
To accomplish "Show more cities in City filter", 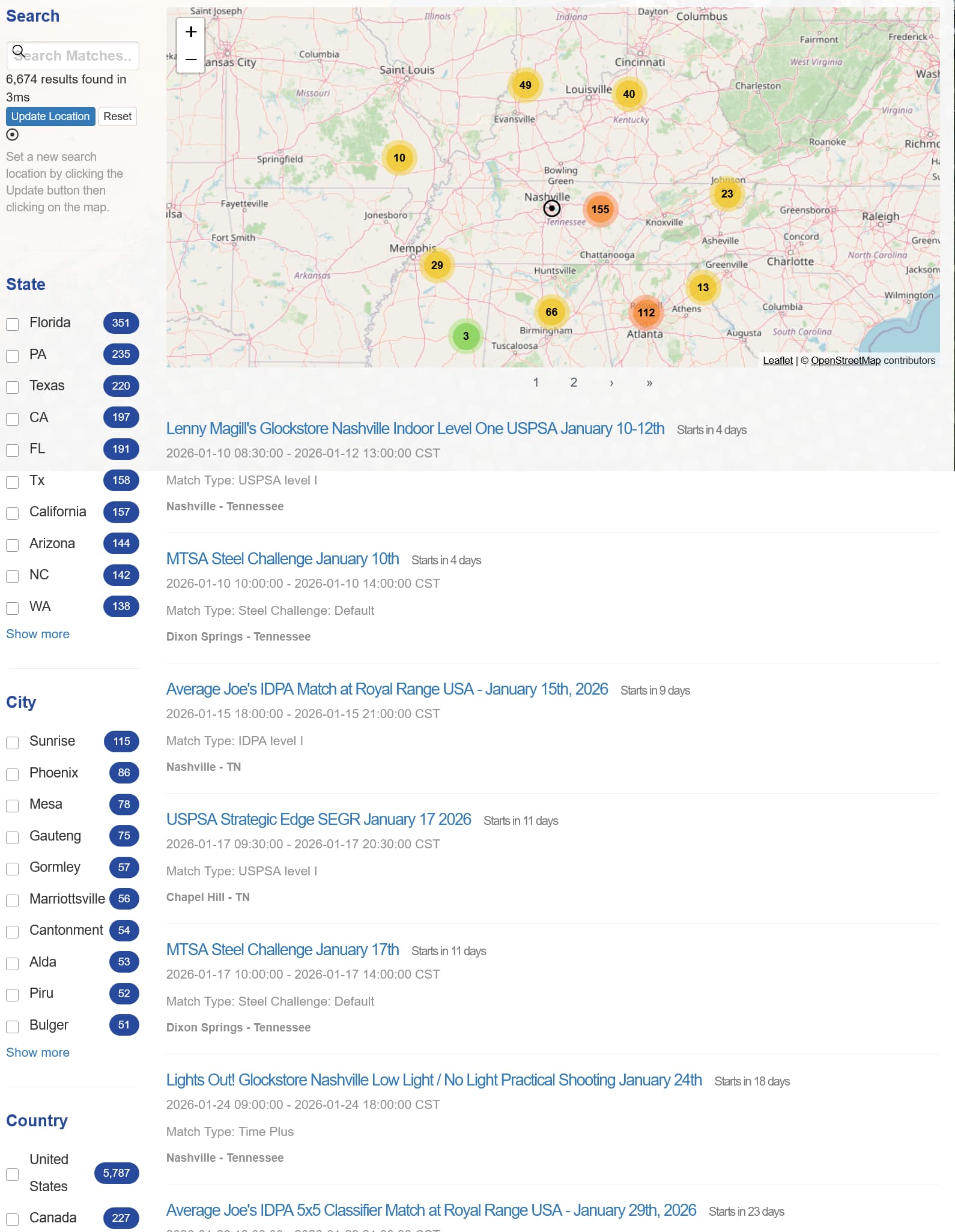I will click(38, 1052).
